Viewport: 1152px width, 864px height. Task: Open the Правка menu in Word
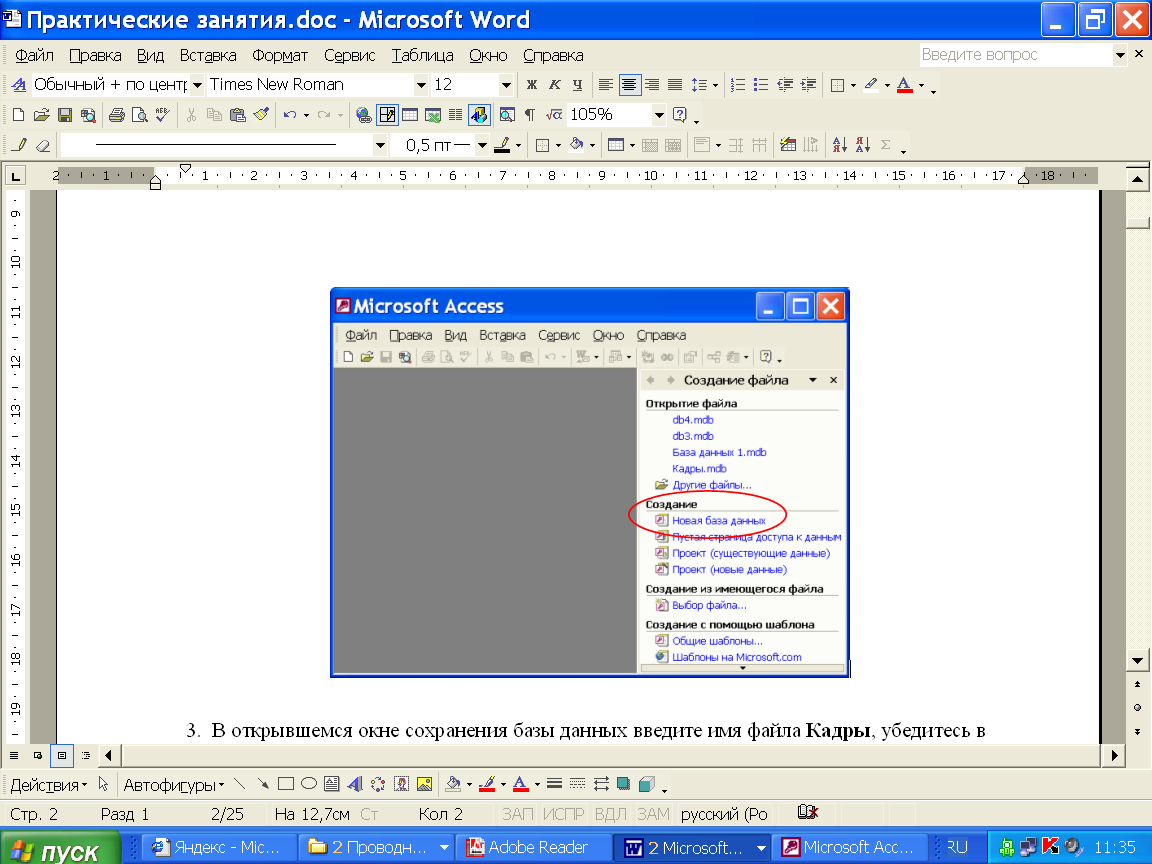[96, 56]
